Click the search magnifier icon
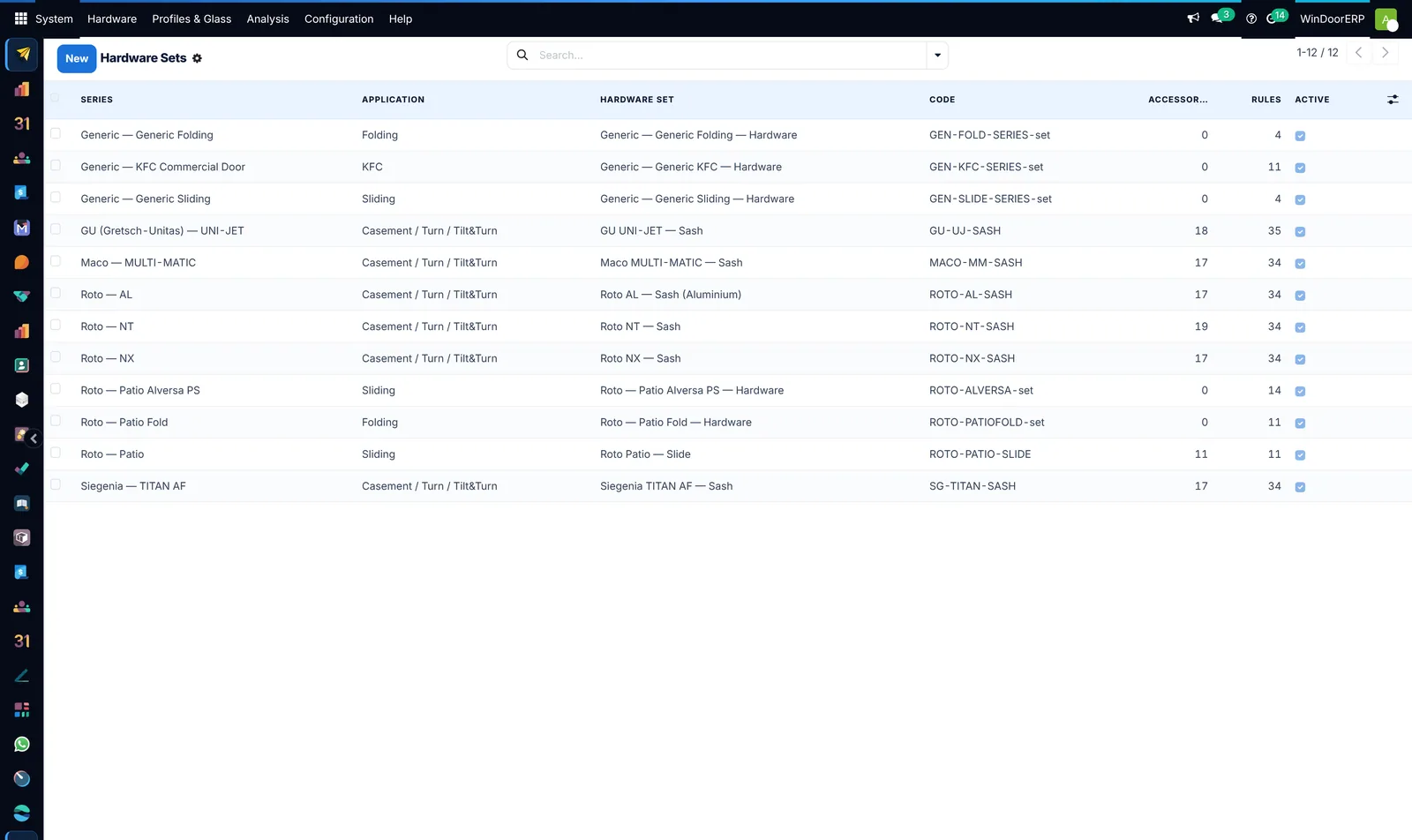This screenshot has width=1412, height=840. tap(522, 55)
